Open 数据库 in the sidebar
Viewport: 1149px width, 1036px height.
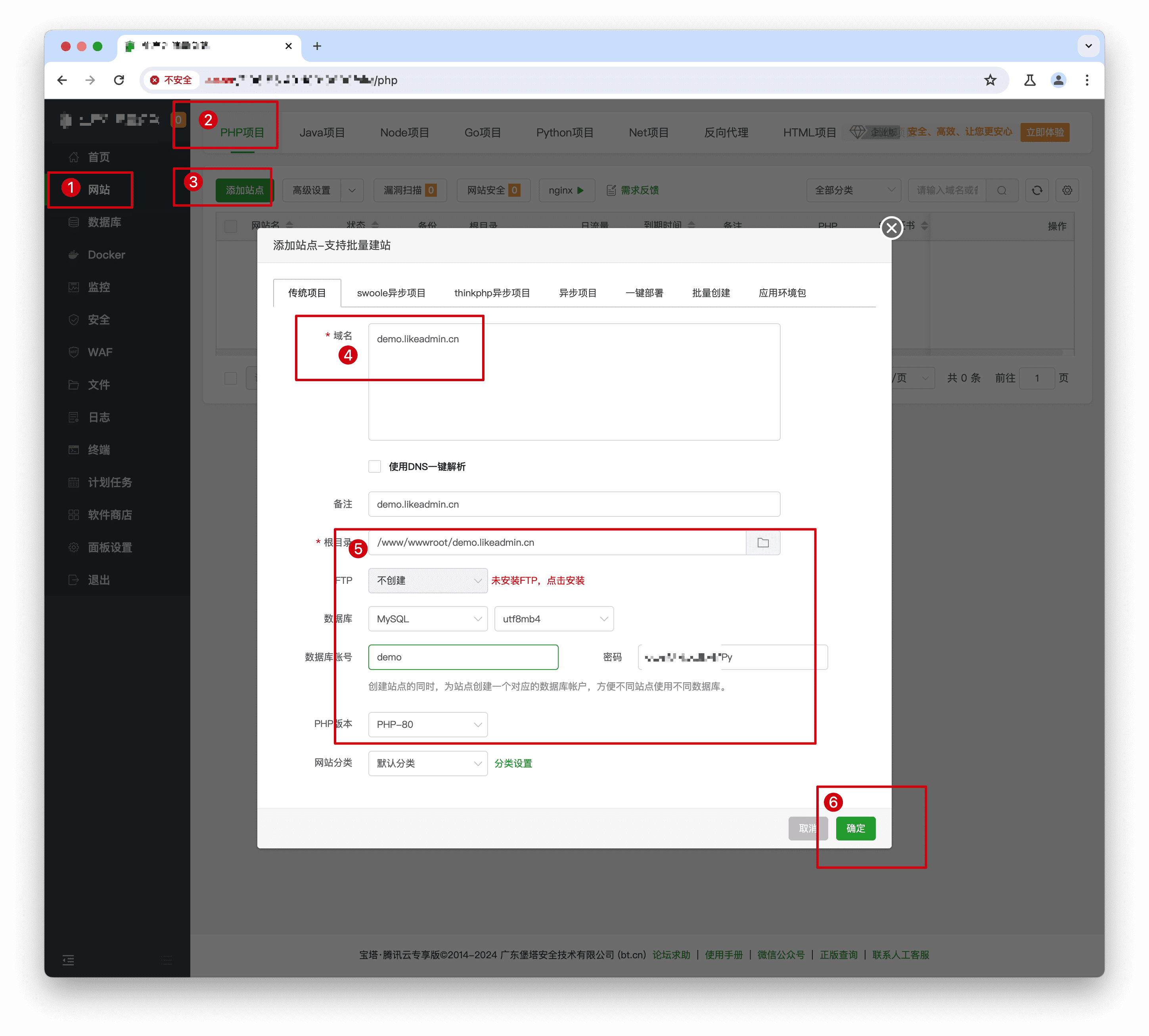(x=104, y=222)
